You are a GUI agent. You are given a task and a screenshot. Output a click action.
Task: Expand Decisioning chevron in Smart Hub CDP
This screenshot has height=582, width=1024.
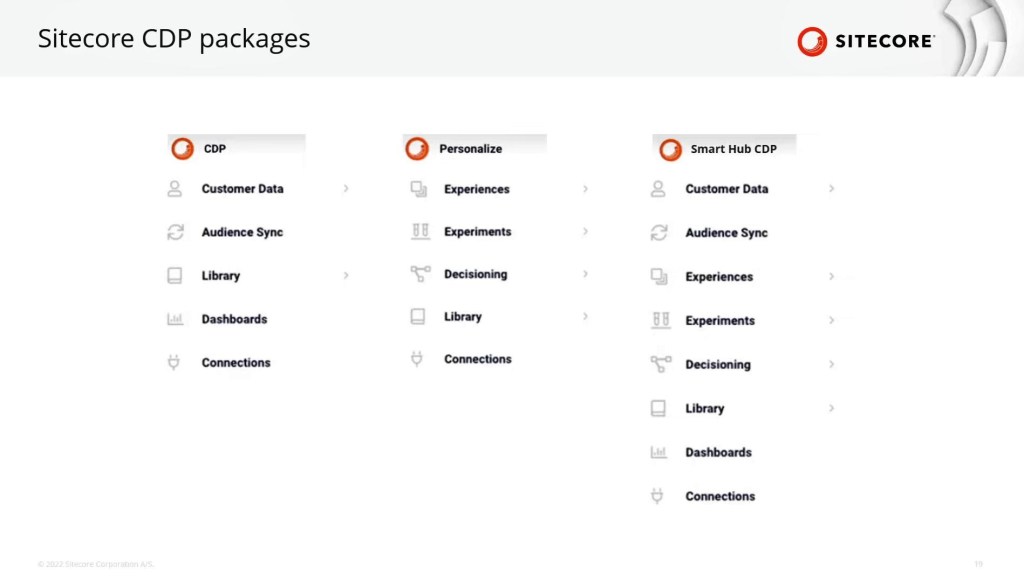pyautogui.click(x=831, y=364)
